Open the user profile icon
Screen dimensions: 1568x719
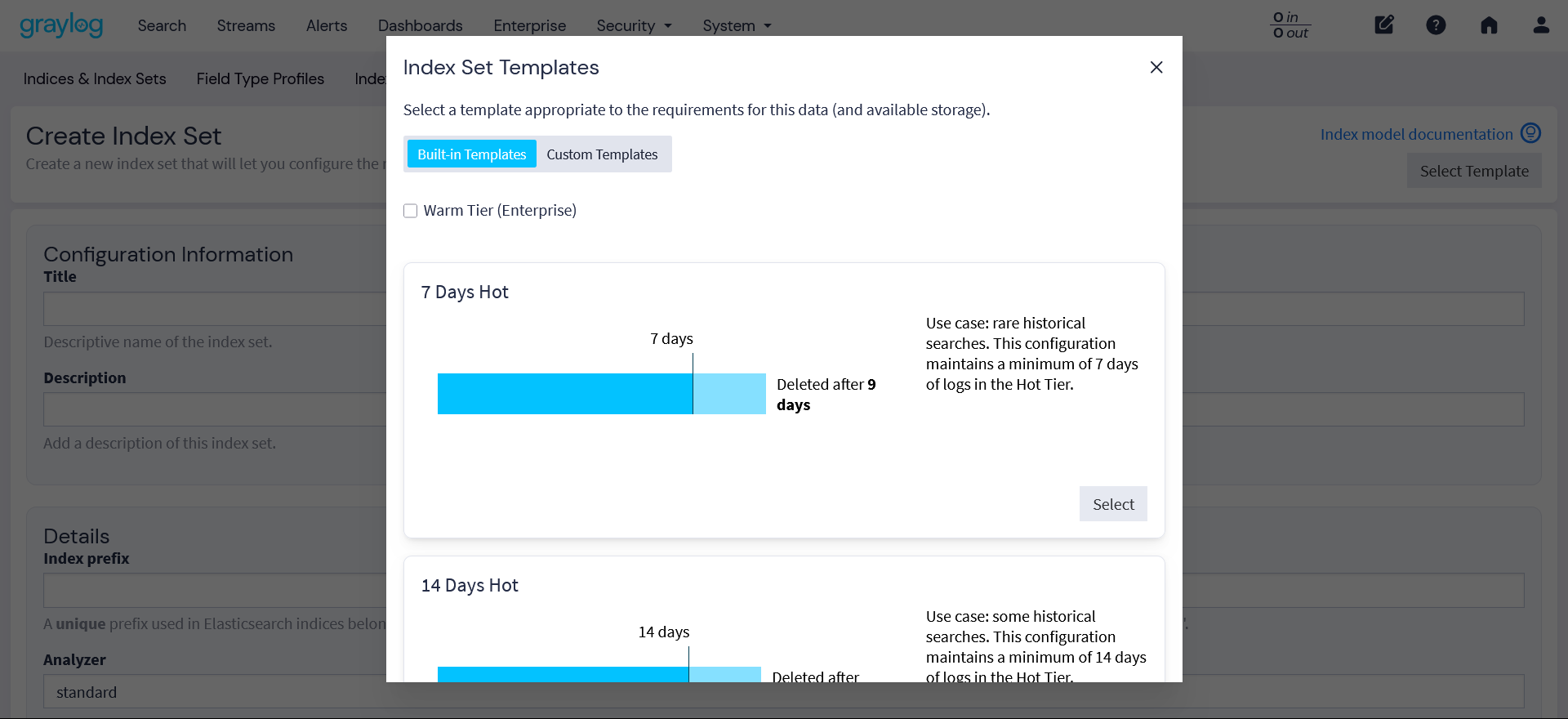[x=1541, y=25]
